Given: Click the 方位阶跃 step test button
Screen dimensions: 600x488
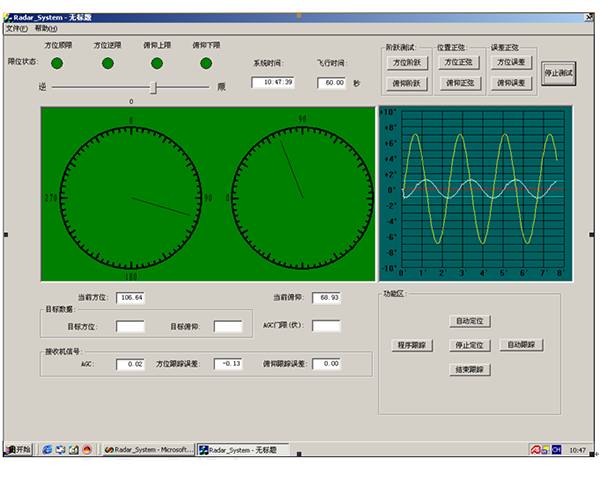Looking at the screenshot, I should (407, 62).
